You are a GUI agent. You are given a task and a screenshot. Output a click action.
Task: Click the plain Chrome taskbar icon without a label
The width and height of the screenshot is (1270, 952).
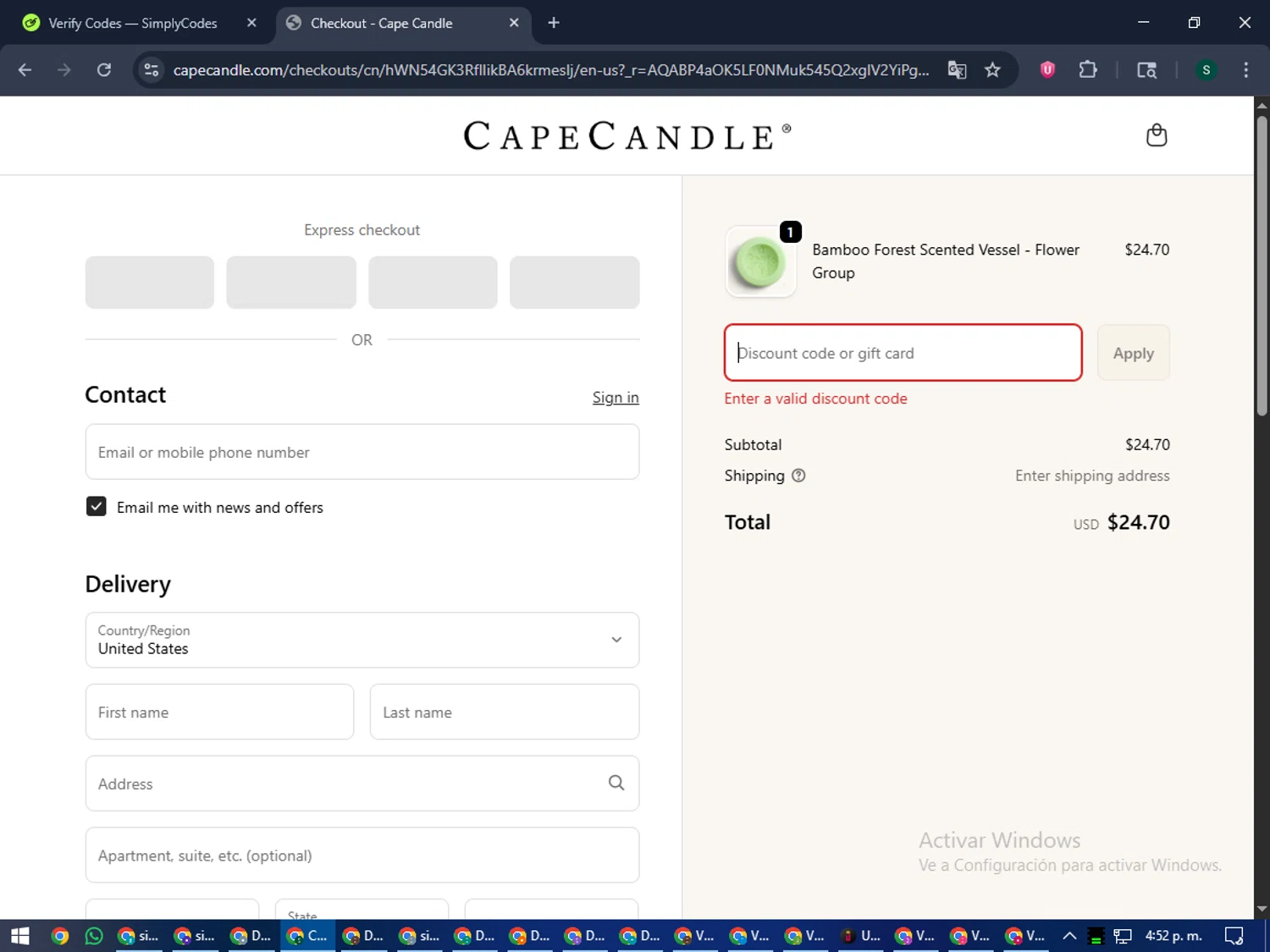coord(59,936)
